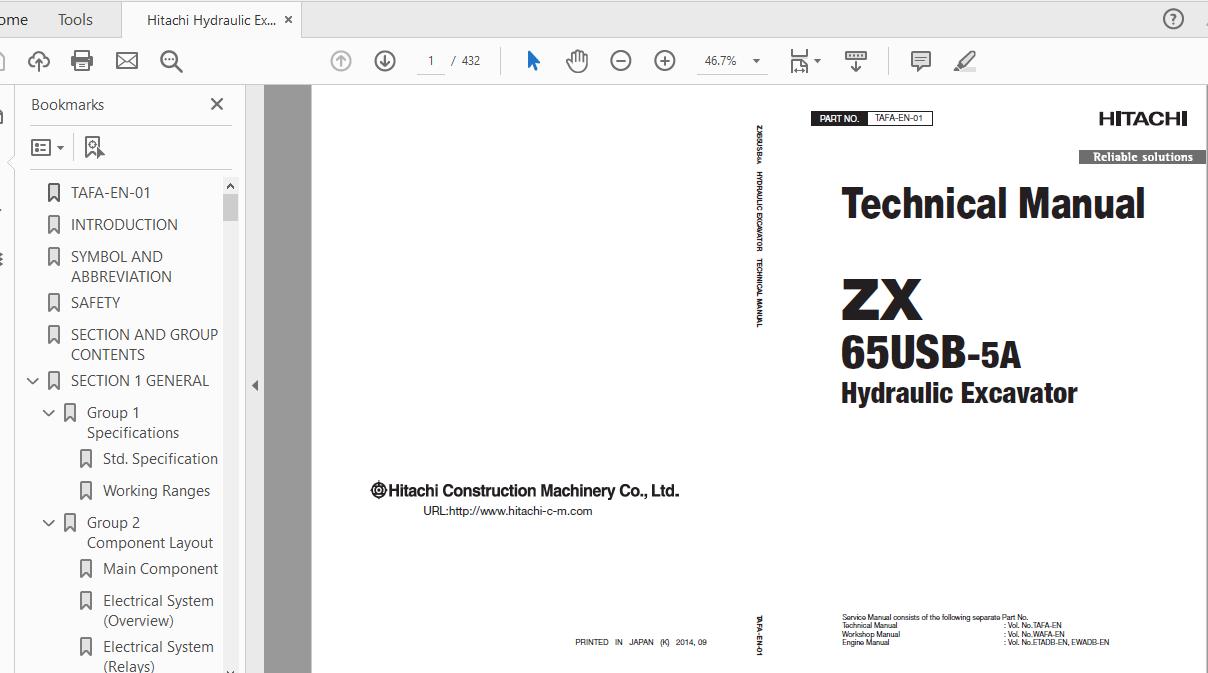Open bookmark options dropdown menu
This screenshot has width=1208, height=673.
tap(47, 147)
